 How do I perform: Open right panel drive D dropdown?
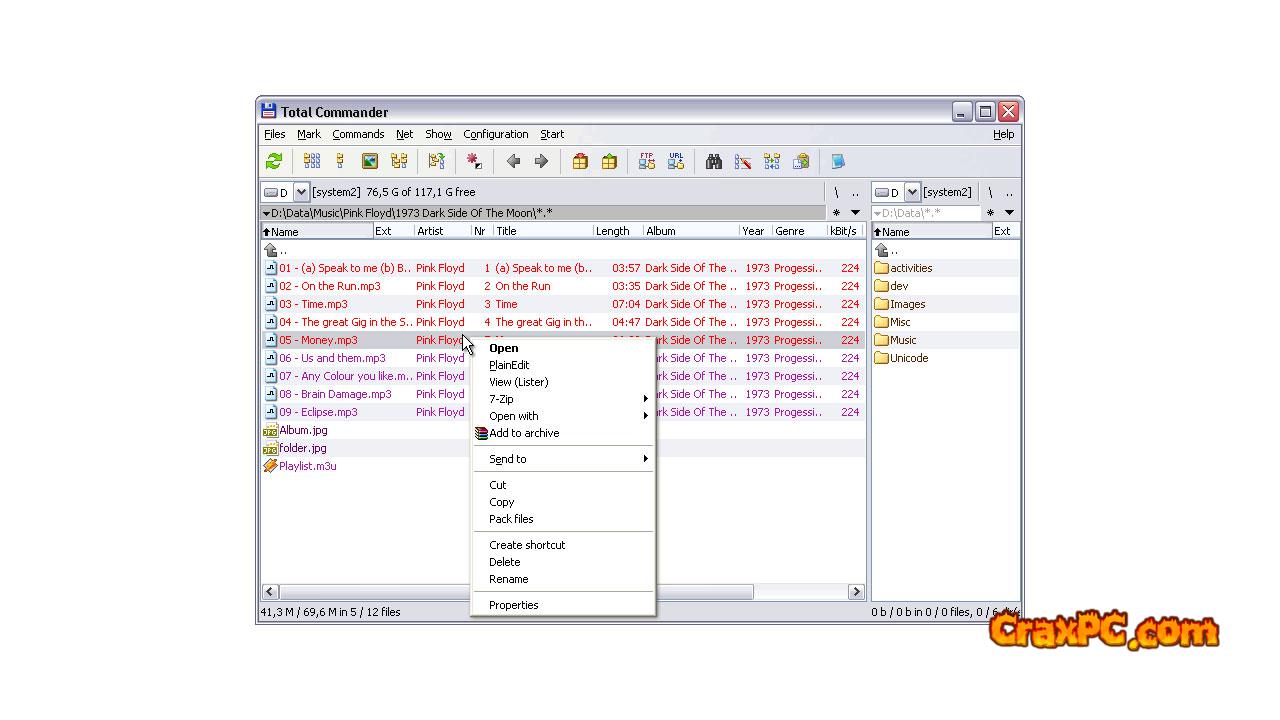tap(911, 192)
